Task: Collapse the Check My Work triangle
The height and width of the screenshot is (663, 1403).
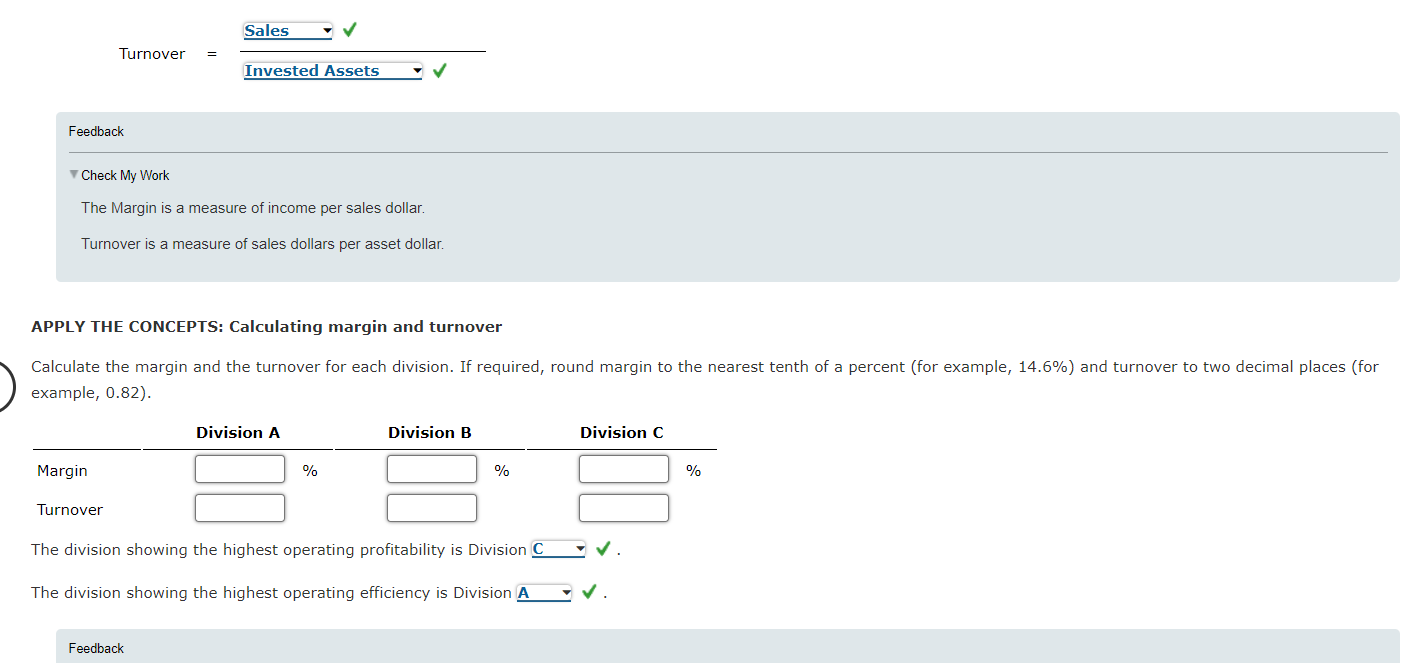Action: click(x=73, y=175)
